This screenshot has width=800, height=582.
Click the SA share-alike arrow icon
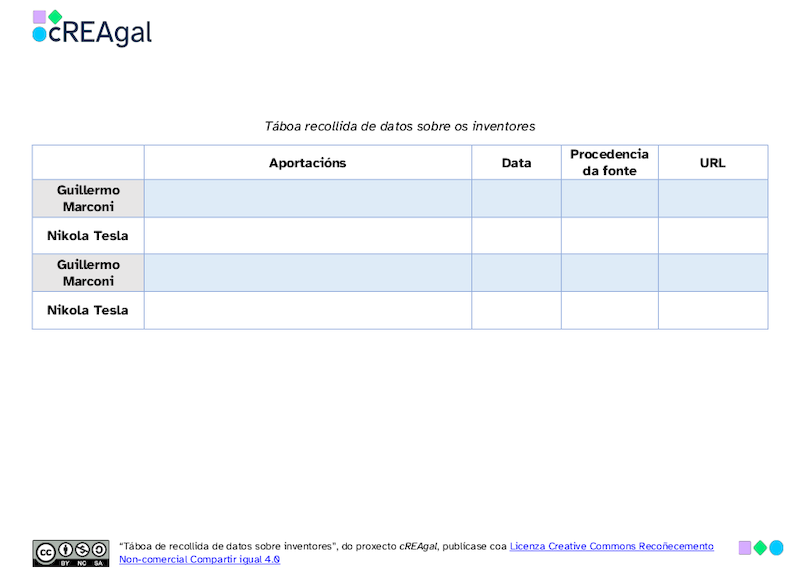point(98,550)
